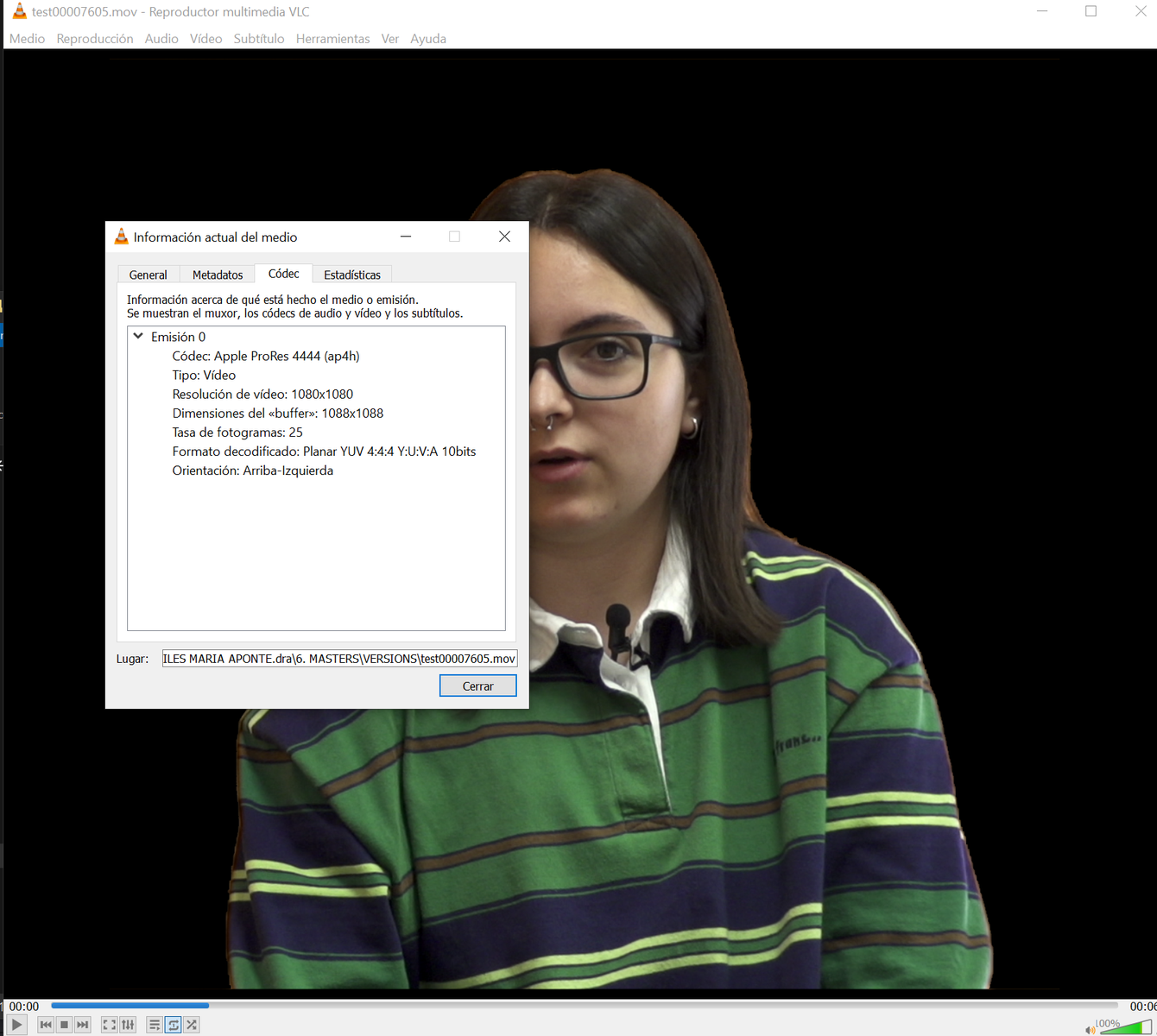Switch to the Estadísticas tab
This screenshot has width=1157, height=1036.
[x=351, y=275]
